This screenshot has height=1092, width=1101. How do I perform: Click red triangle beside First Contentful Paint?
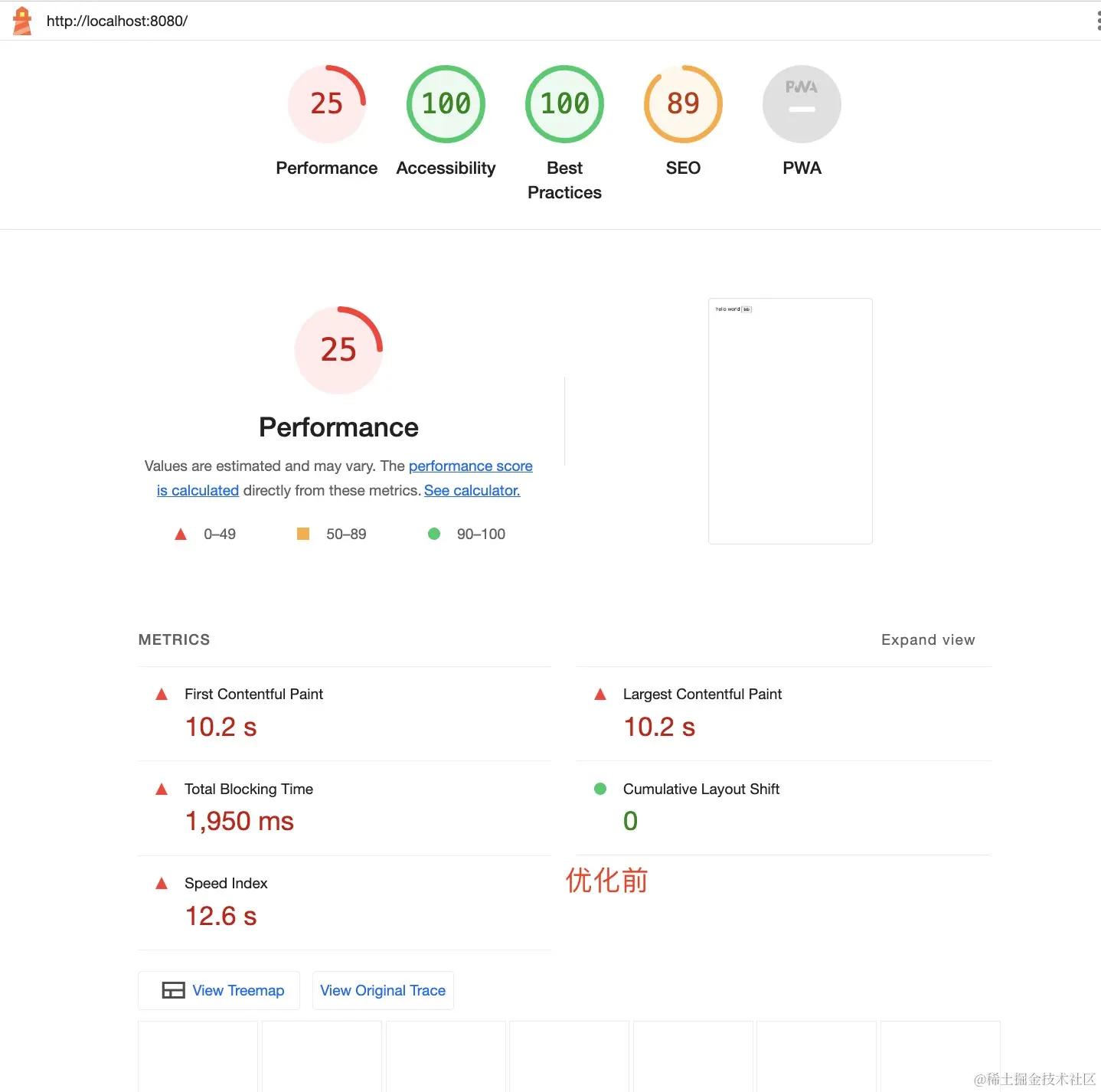tap(162, 695)
